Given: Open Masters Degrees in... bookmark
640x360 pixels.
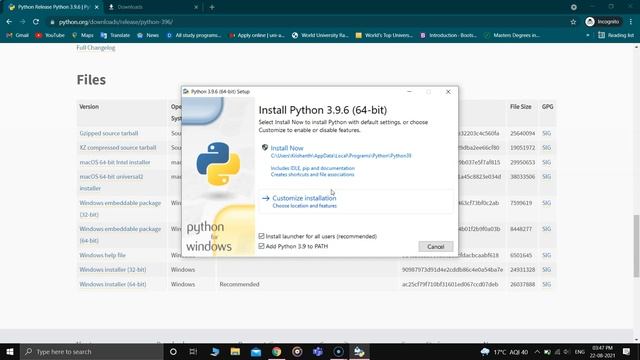Looking at the screenshot, I should pos(512,36).
